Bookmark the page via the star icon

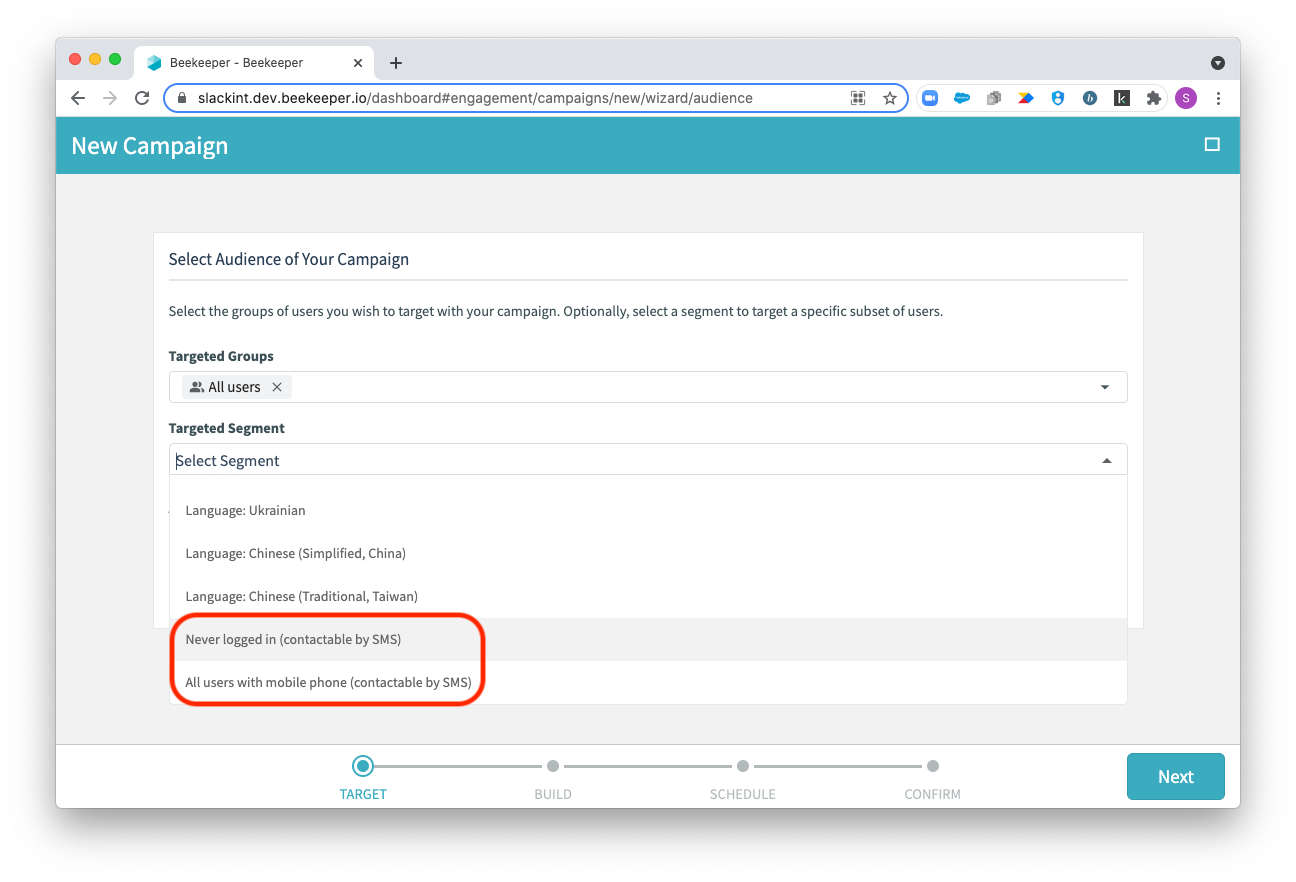(890, 98)
